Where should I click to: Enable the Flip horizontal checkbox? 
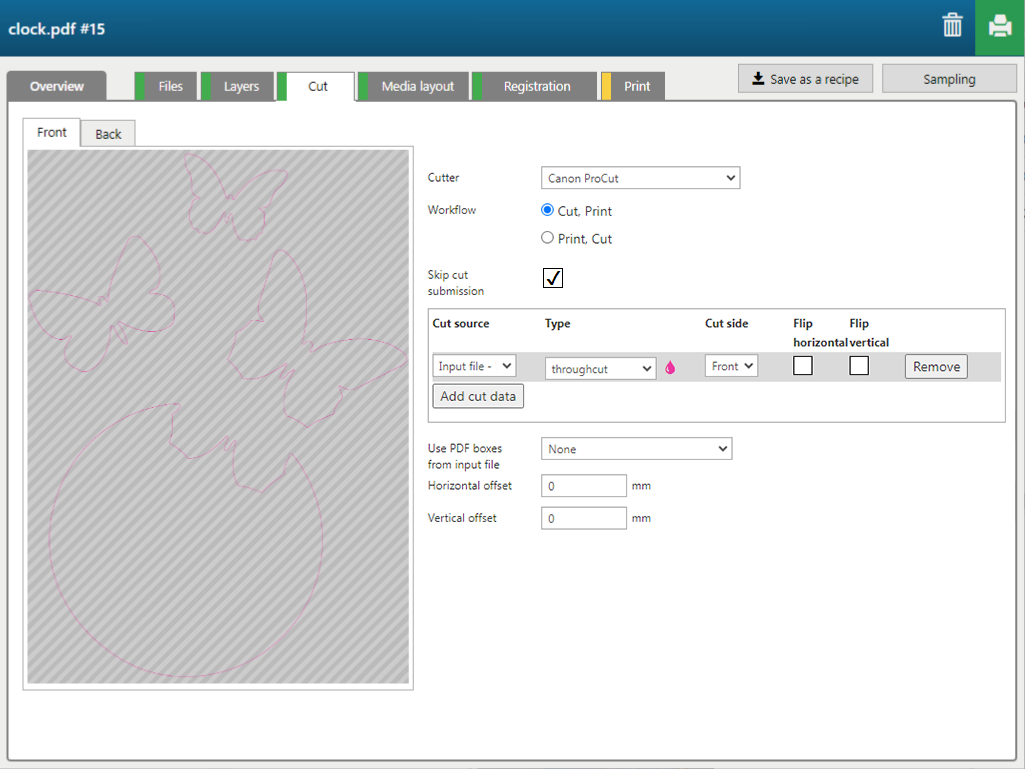click(x=802, y=366)
